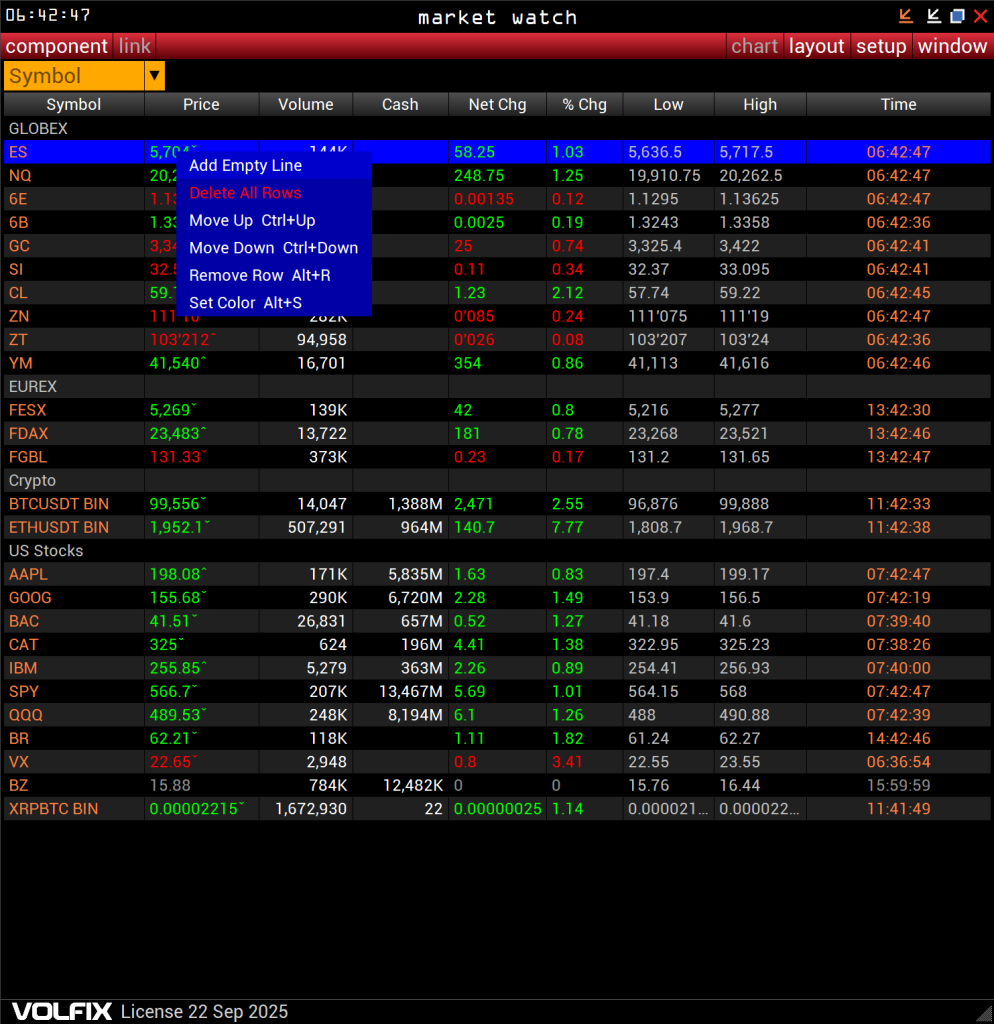Screen dimensions: 994x1024
Task: Click the VX symbol cell
Action: pos(74,762)
